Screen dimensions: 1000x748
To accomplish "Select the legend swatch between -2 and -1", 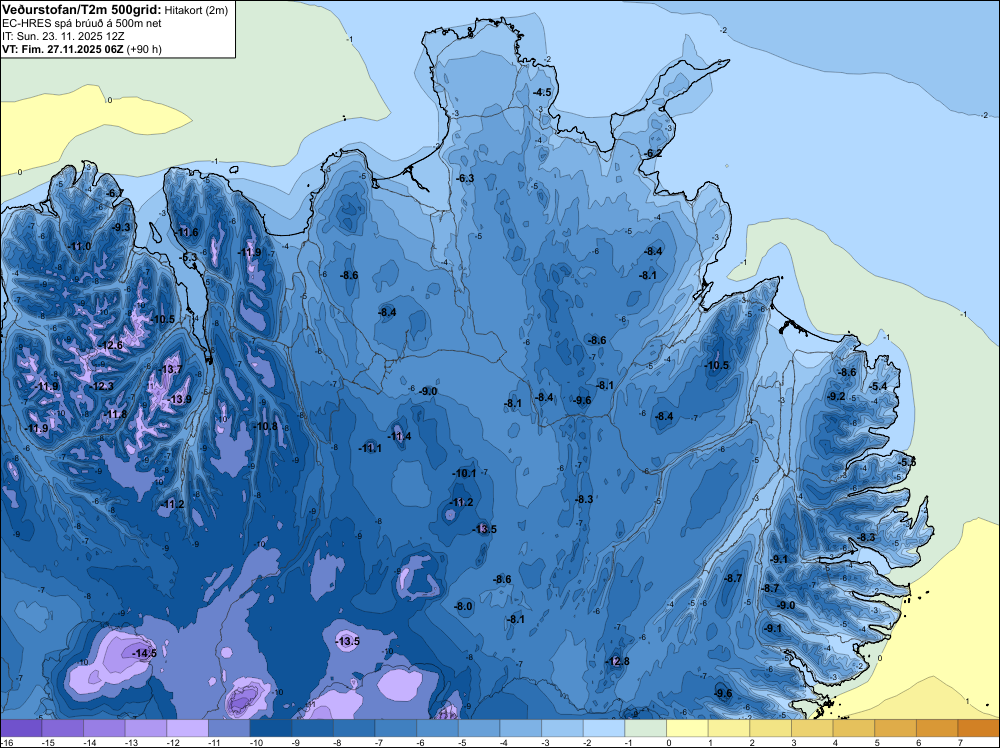I will coord(604,728).
